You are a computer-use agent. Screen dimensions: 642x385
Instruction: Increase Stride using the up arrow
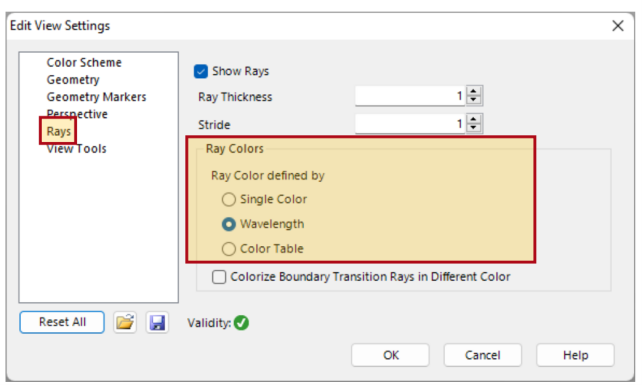474,119
